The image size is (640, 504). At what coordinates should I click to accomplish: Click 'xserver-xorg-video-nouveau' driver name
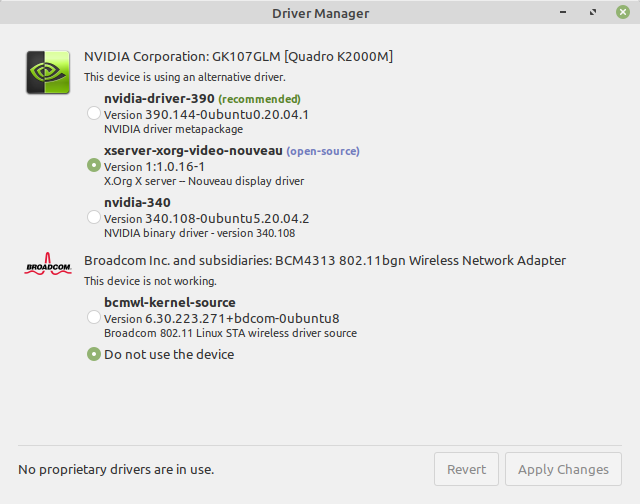pyautogui.click(x=193, y=151)
